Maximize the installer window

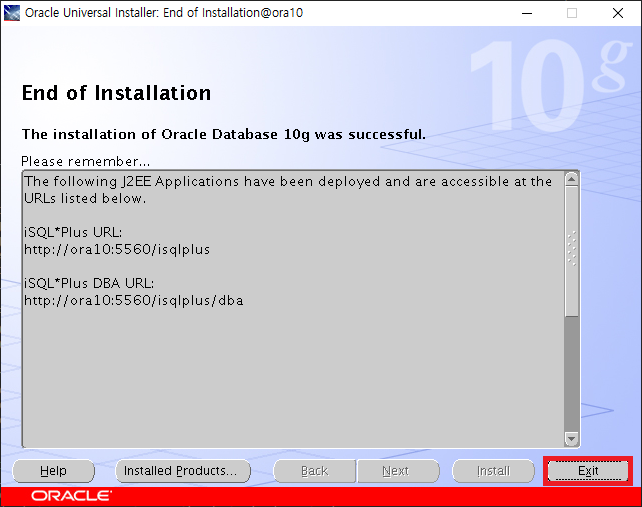pos(572,13)
